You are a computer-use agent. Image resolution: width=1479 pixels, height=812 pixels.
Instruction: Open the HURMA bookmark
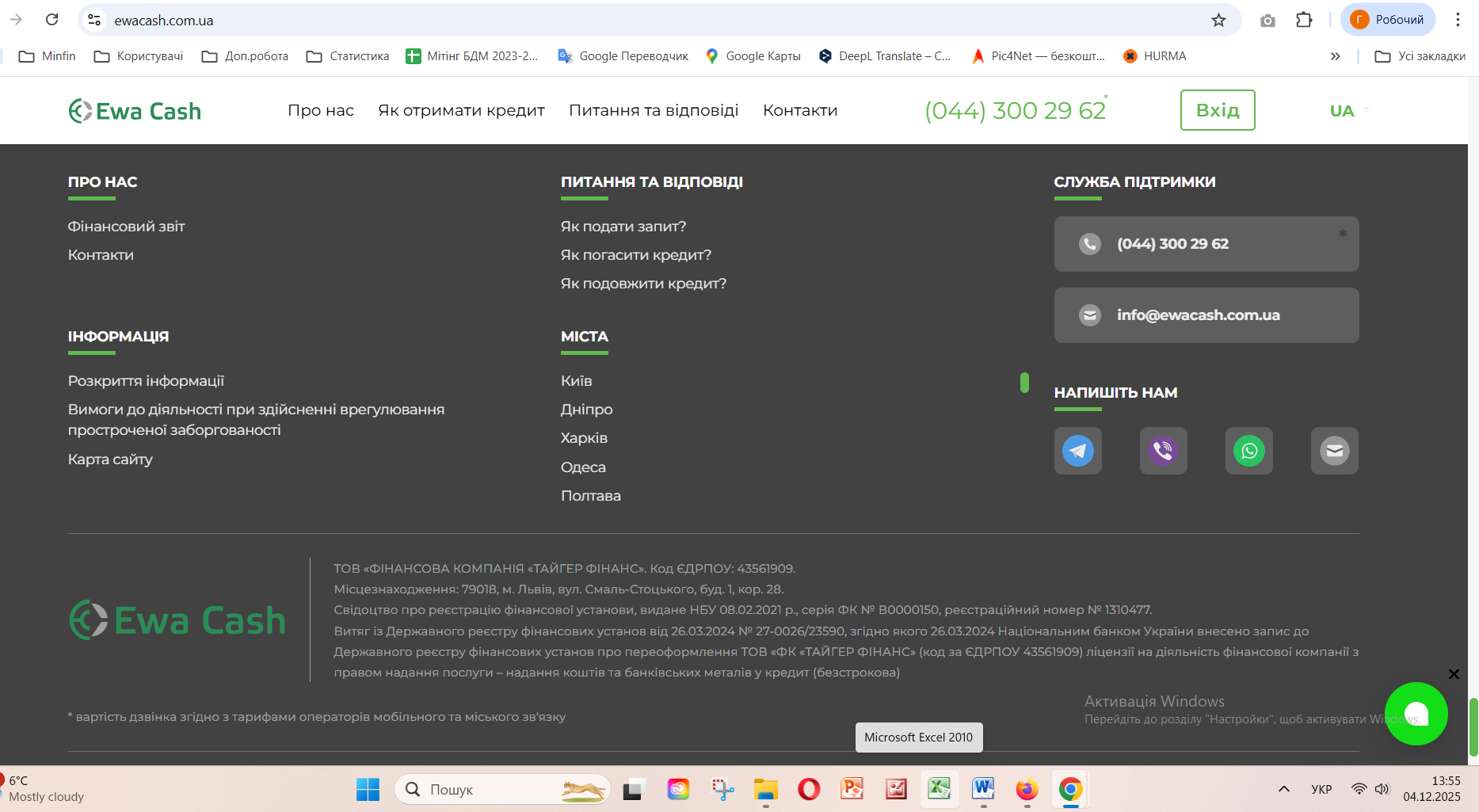(x=1154, y=56)
